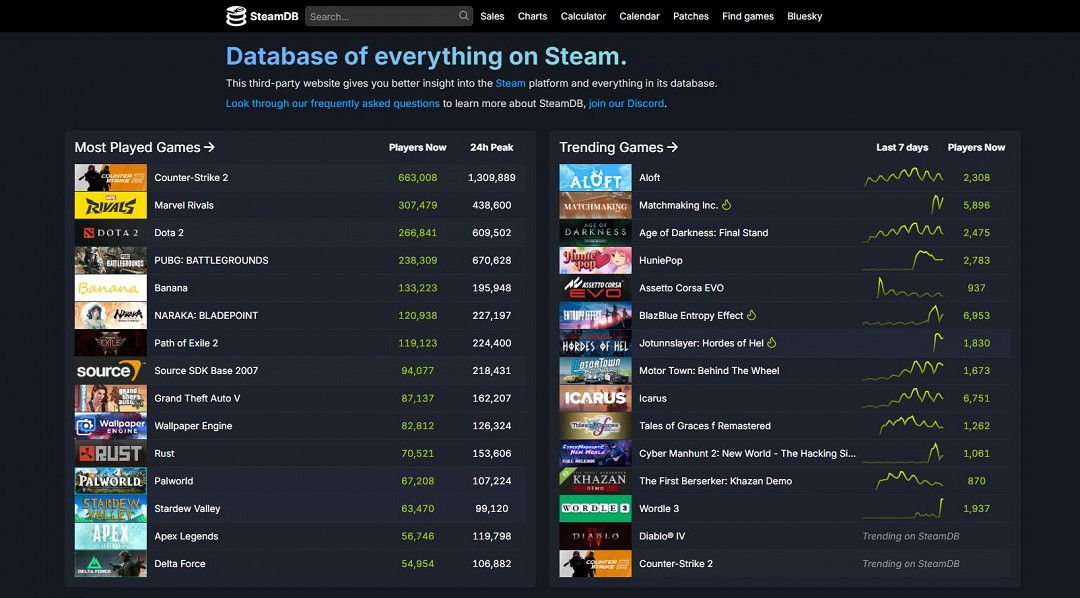Click the SteamDB logo icon
This screenshot has width=1080, height=598.
click(236, 16)
